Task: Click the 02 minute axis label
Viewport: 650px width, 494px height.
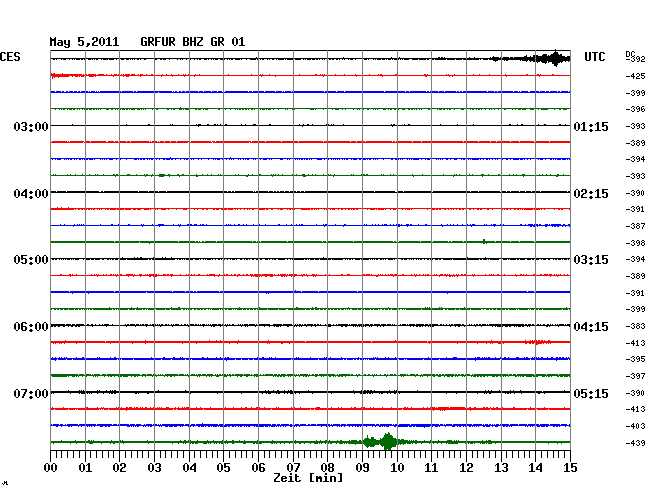Action: click(x=119, y=468)
